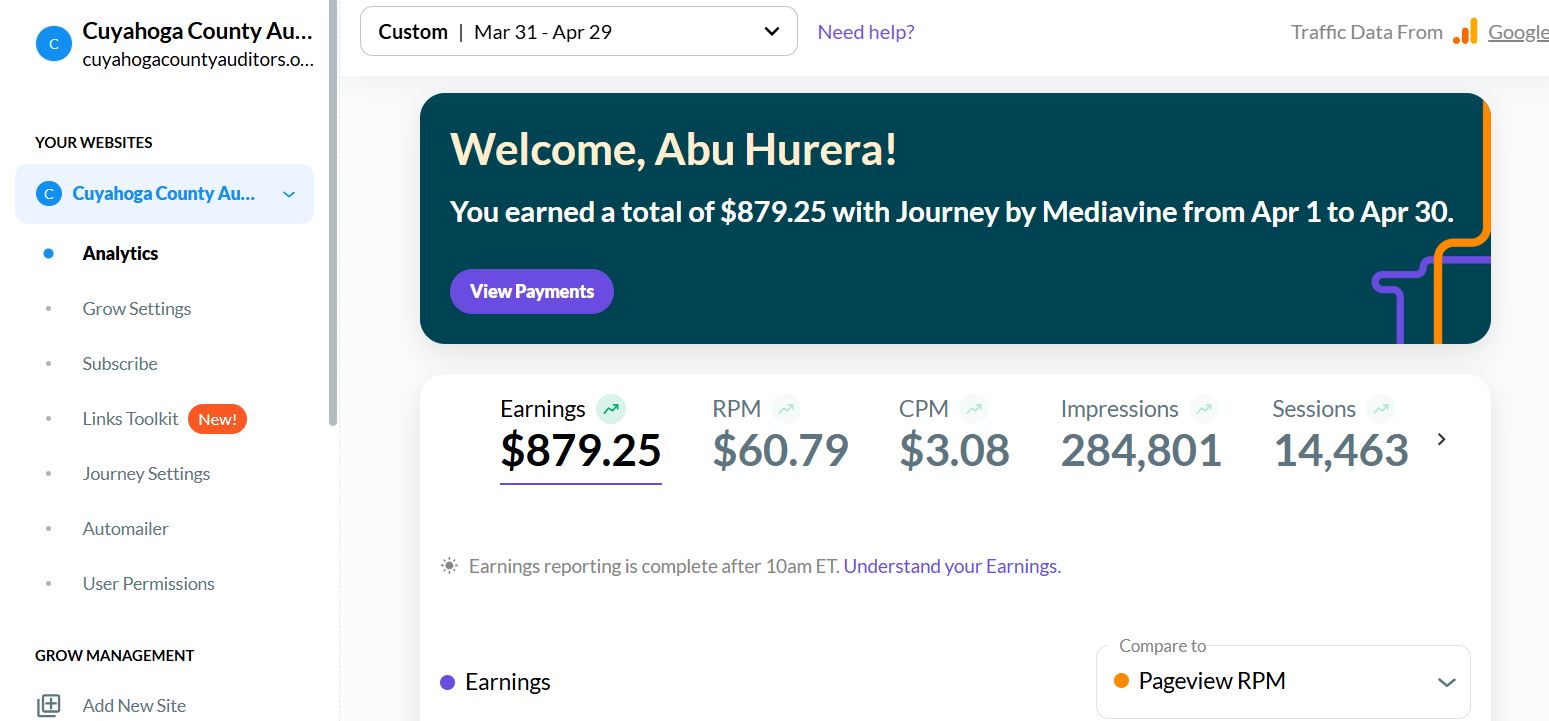Open Grow Settings in sidebar
Viewport: 1549px width, 721px height.
[137, 308]
